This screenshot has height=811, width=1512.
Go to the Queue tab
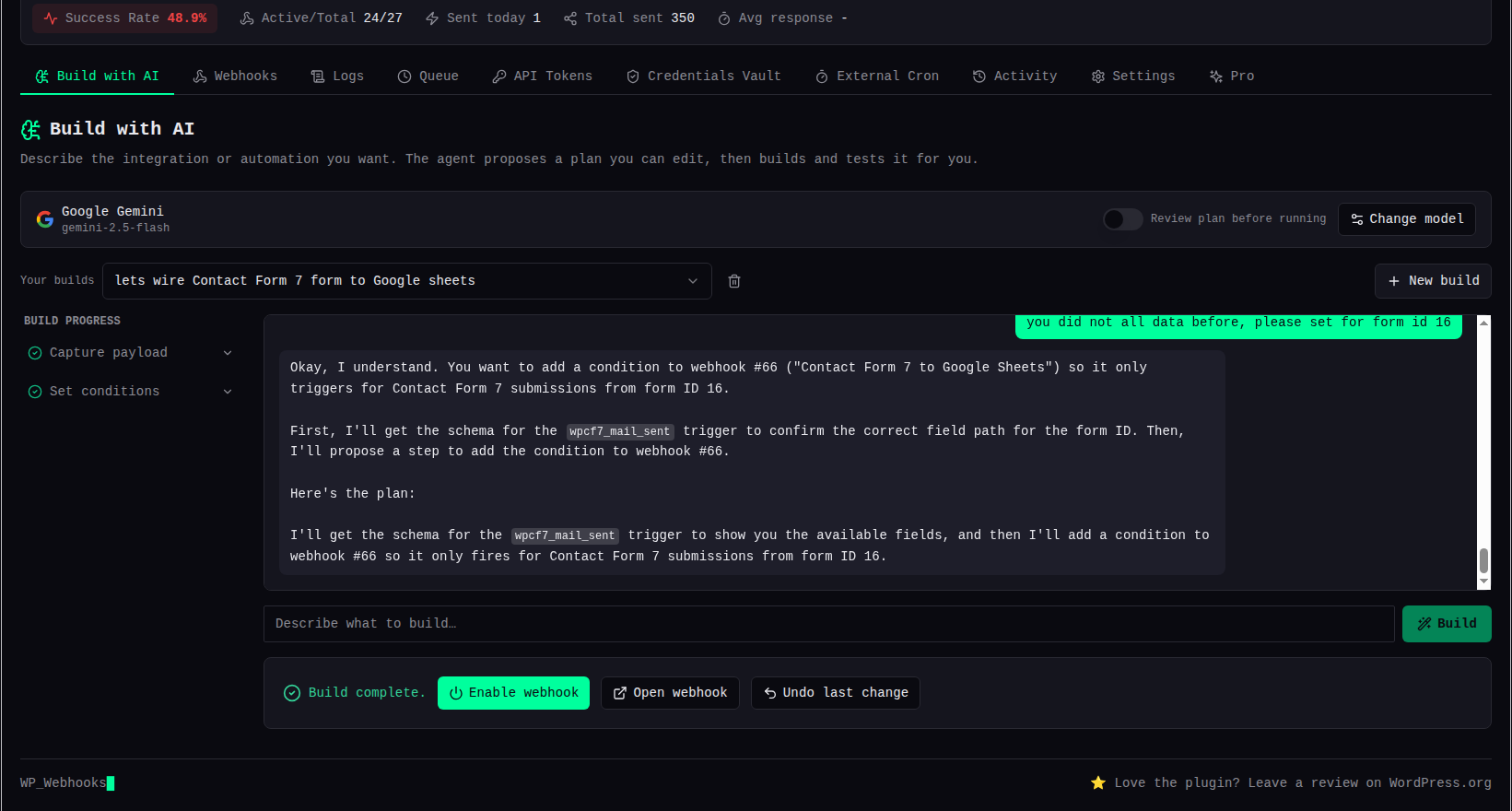coord(428,76)
